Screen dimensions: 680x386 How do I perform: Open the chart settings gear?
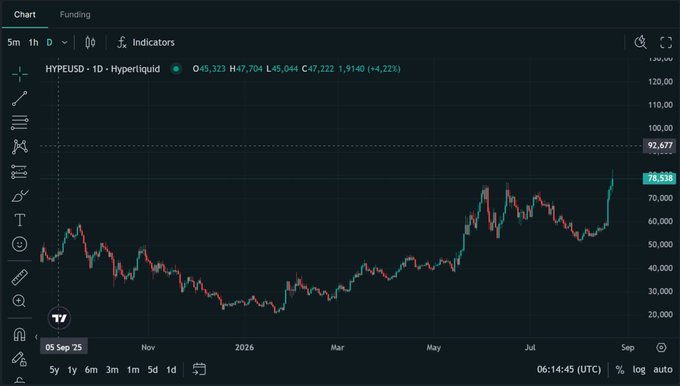click(x=661, y=347)
